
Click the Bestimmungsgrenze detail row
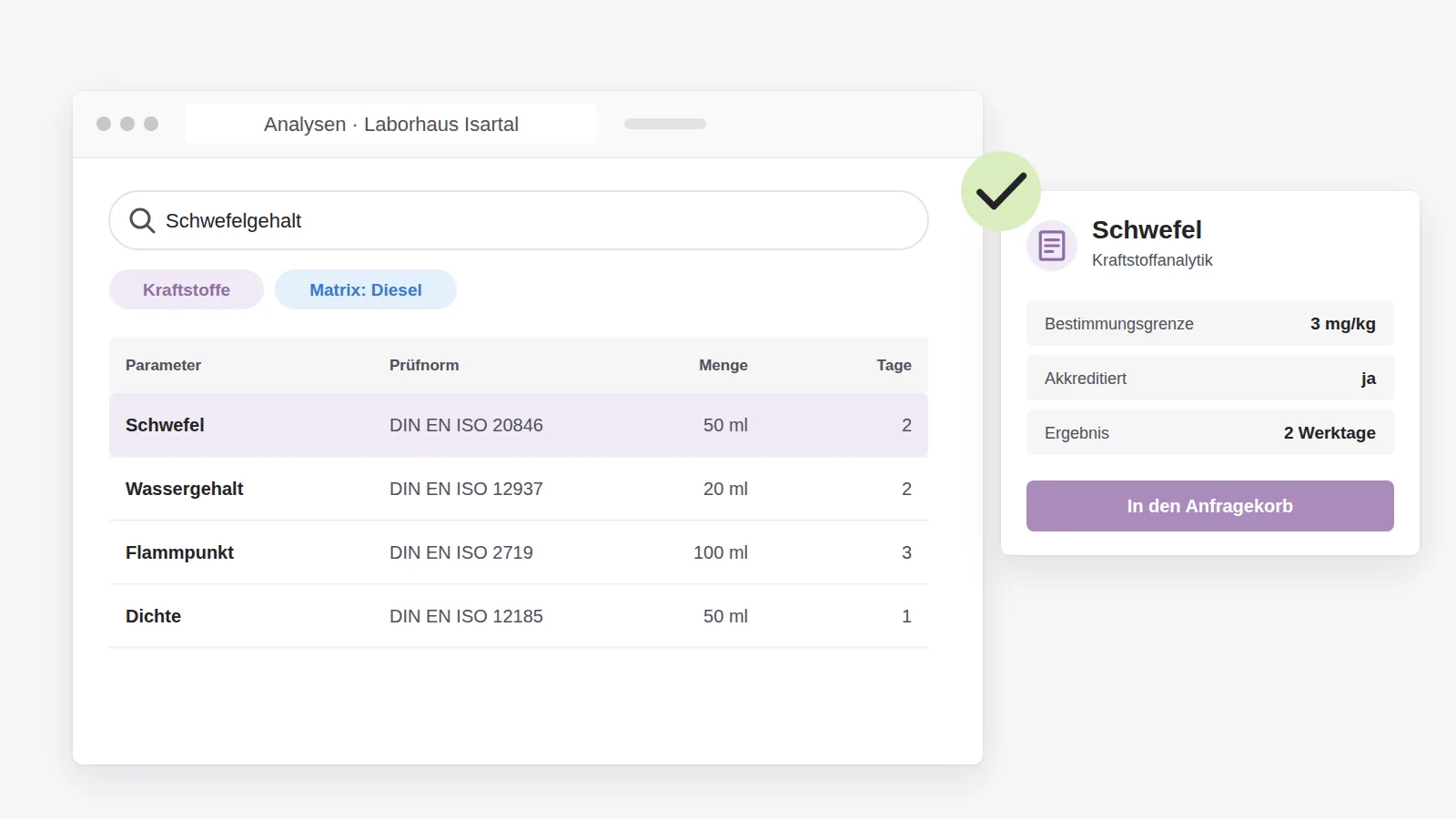(1210, 323)
